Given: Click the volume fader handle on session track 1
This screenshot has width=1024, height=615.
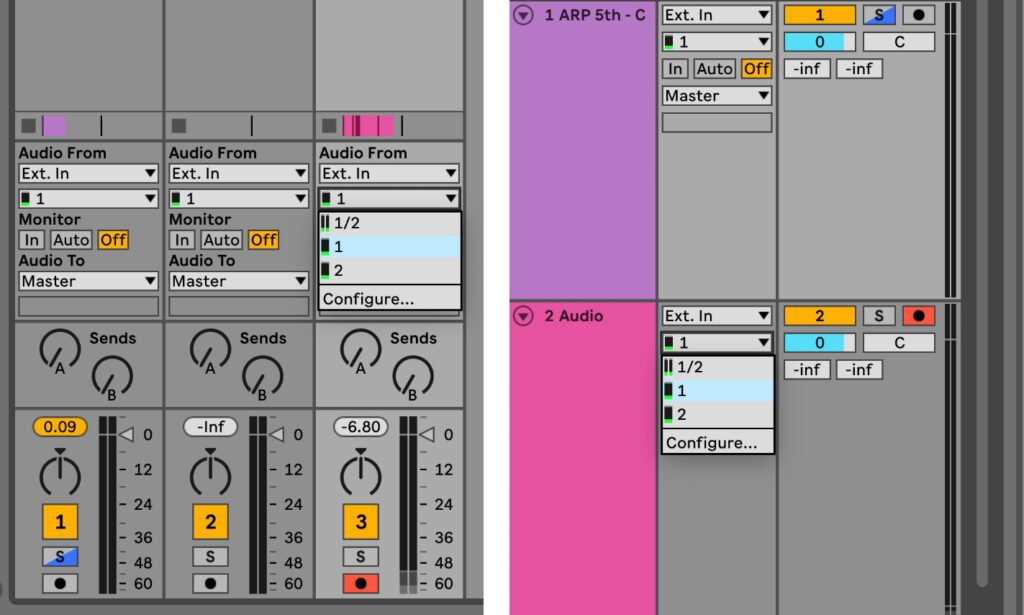Looking at the screenshot, I should click(126, 434).
